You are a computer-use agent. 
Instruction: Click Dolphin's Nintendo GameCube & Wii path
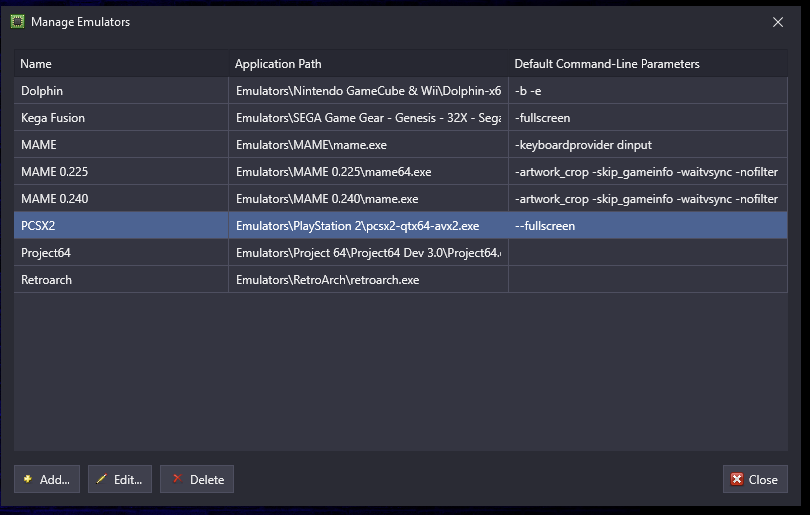[x=368, y=90]
